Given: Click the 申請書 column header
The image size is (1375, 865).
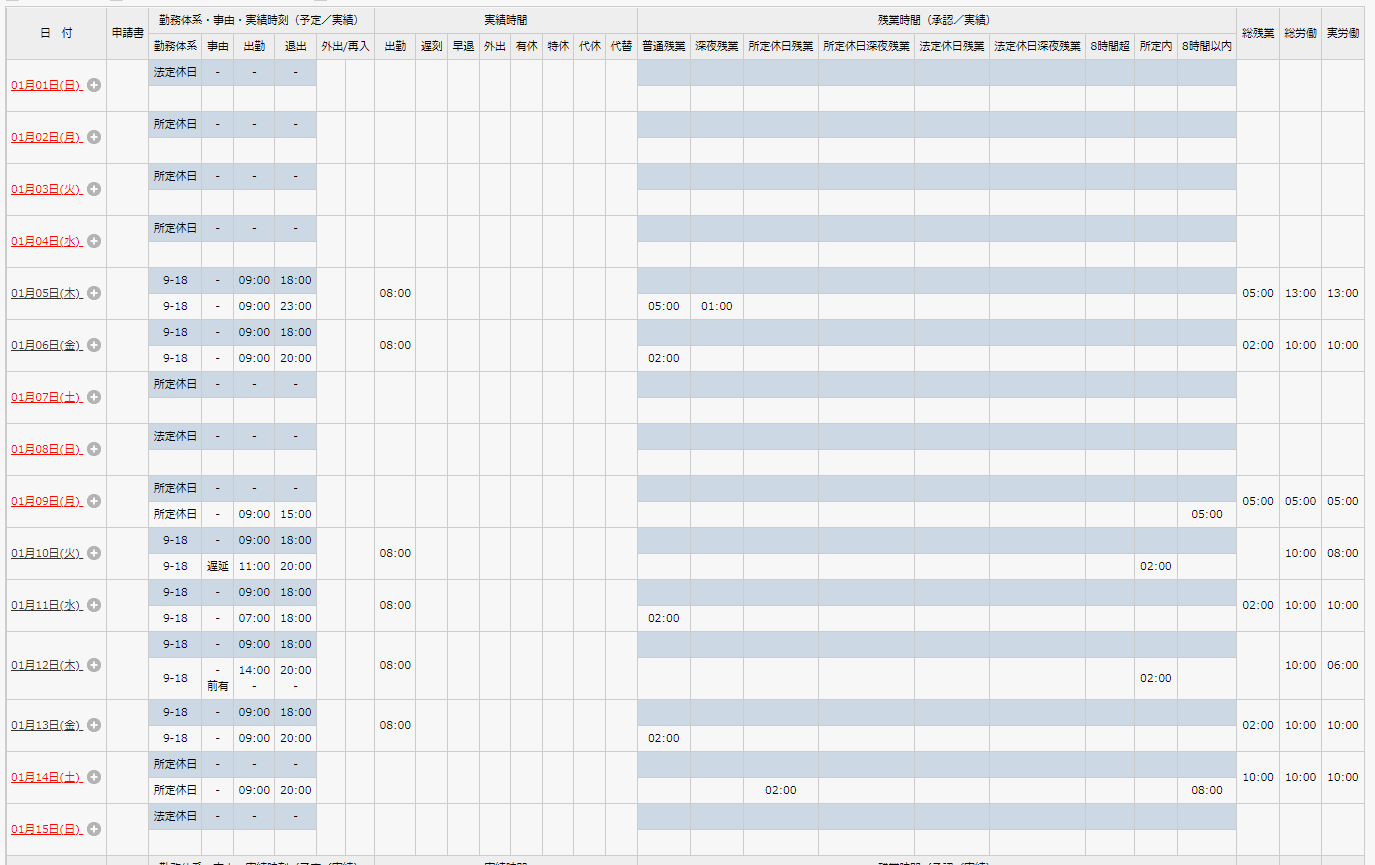Looking at the screenshot, I should pyautogui.click(x=127, y=33).
